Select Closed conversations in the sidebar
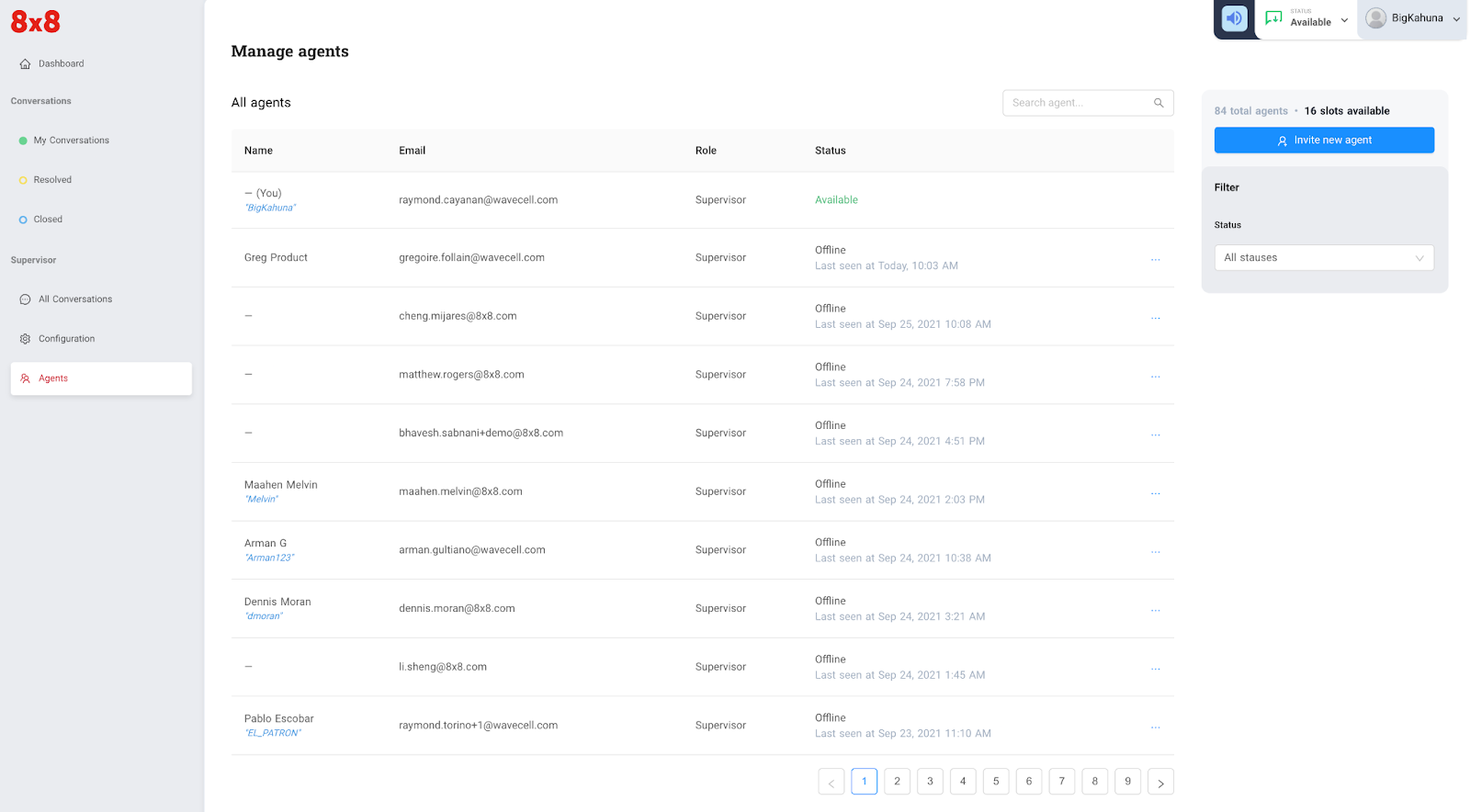The height and width of the screenshot is (812, 1470). click(x=48, y=220)
